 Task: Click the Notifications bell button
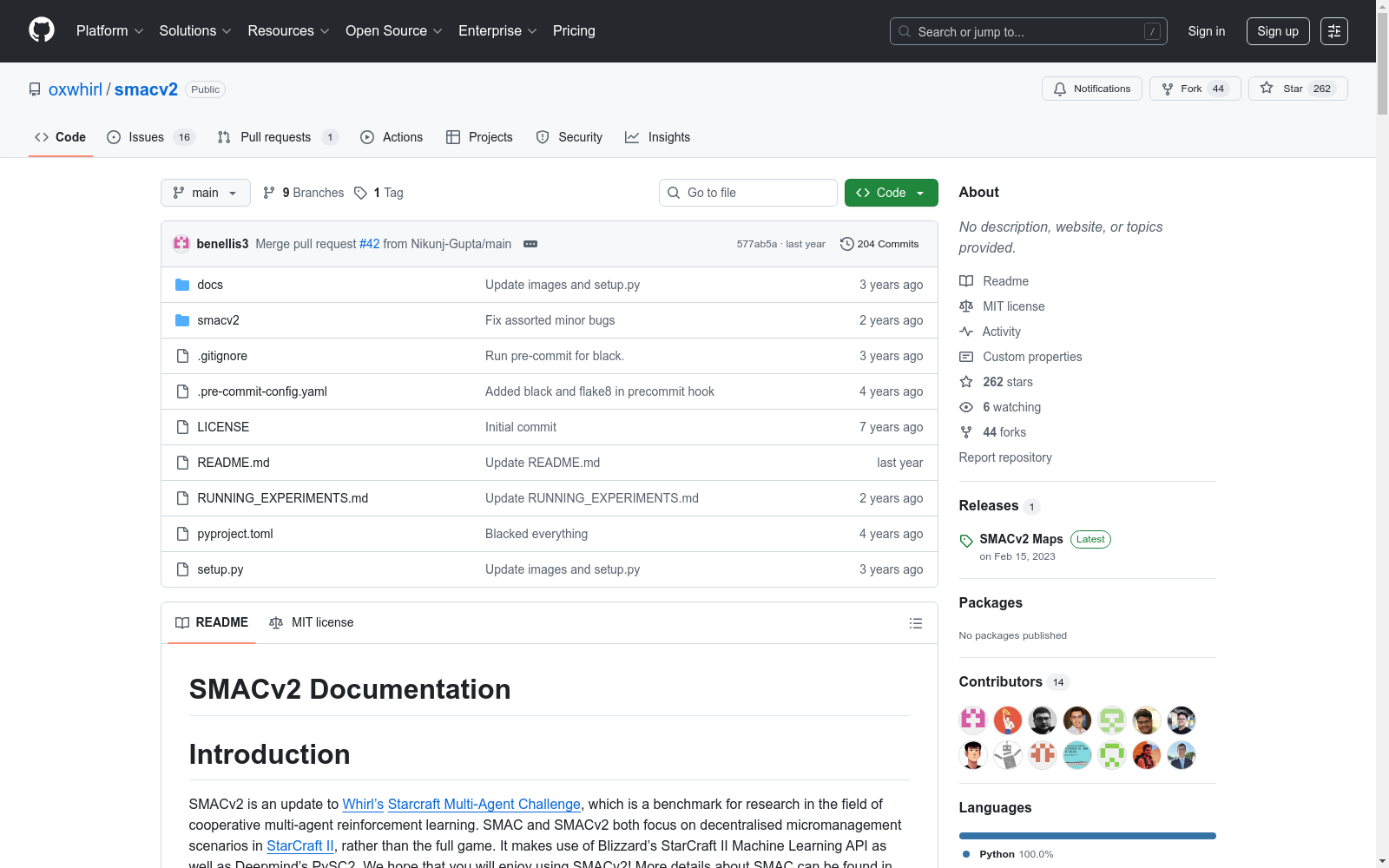click(1092, 89)
